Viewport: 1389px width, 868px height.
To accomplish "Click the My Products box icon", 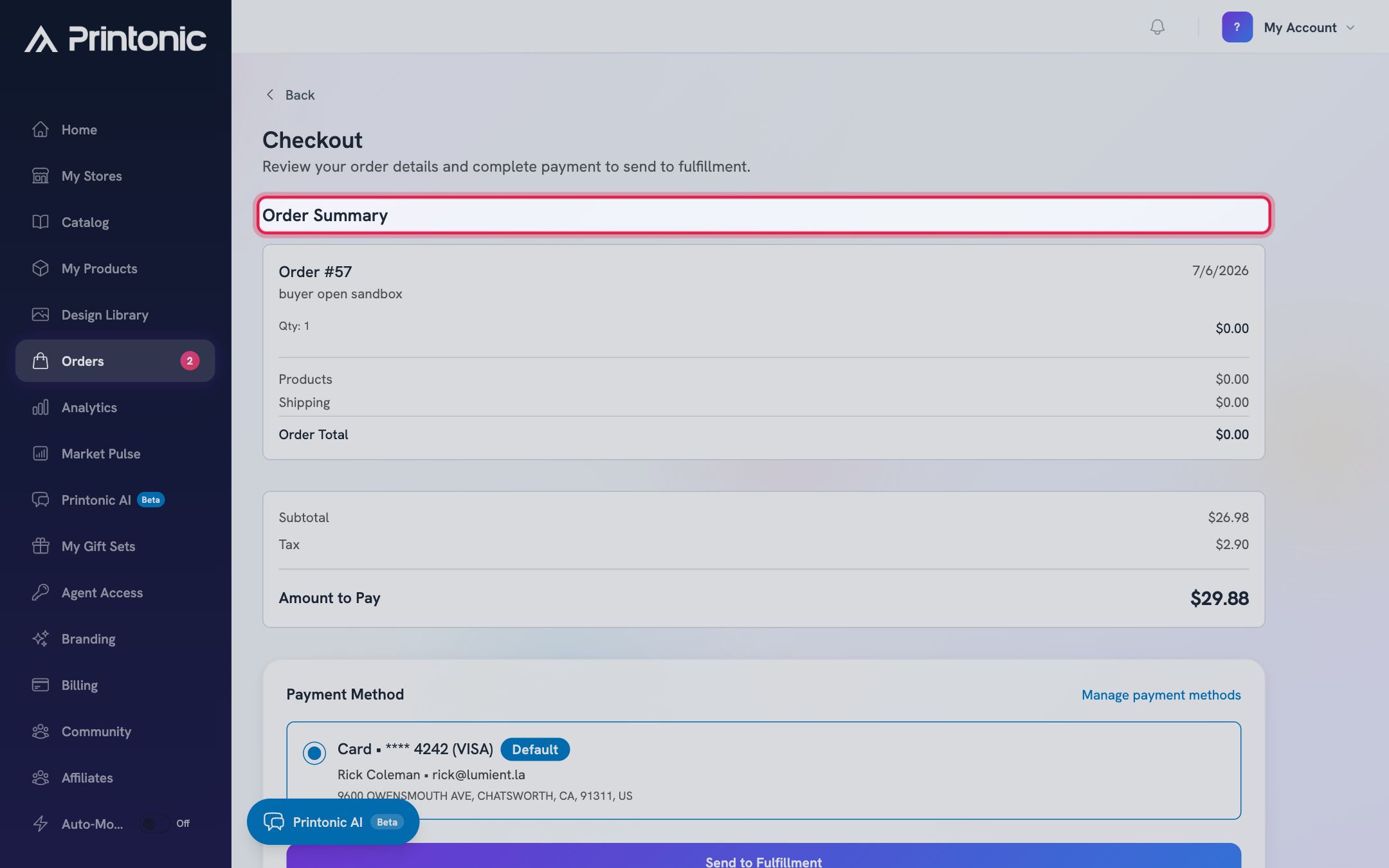I will tap(41, 268).
